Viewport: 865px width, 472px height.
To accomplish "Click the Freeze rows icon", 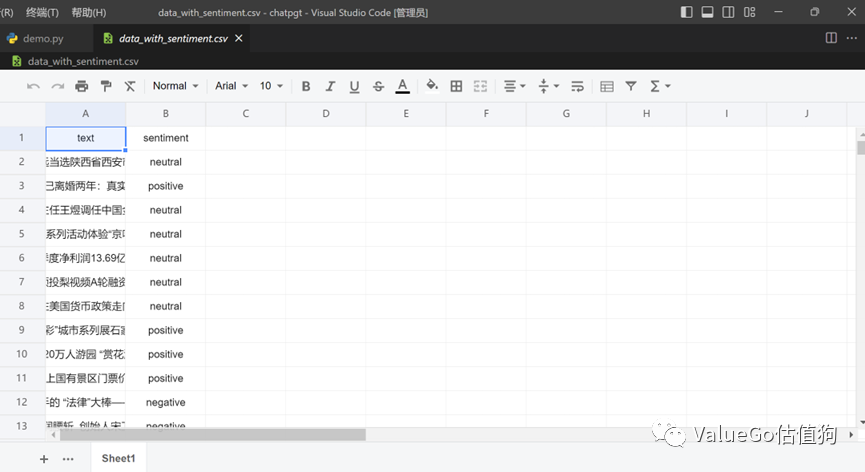I will 607,86.
